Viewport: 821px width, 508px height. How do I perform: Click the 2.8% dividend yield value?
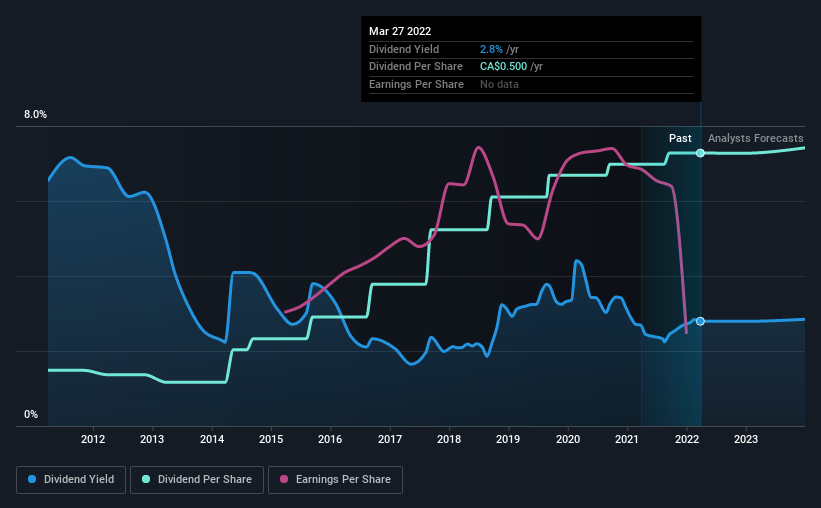click(491, 49)
